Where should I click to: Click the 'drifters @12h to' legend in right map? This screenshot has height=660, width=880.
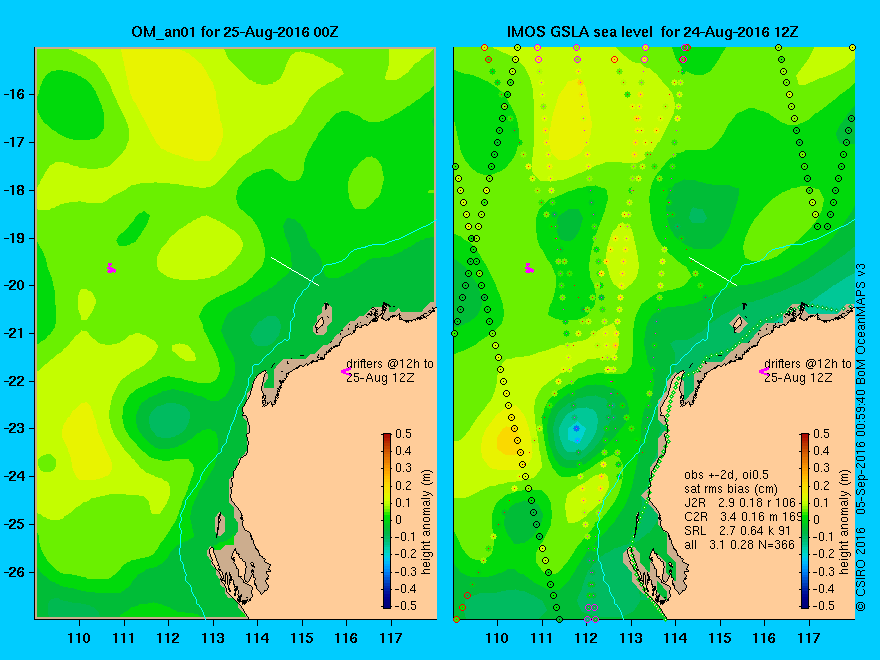pos(808,364)
